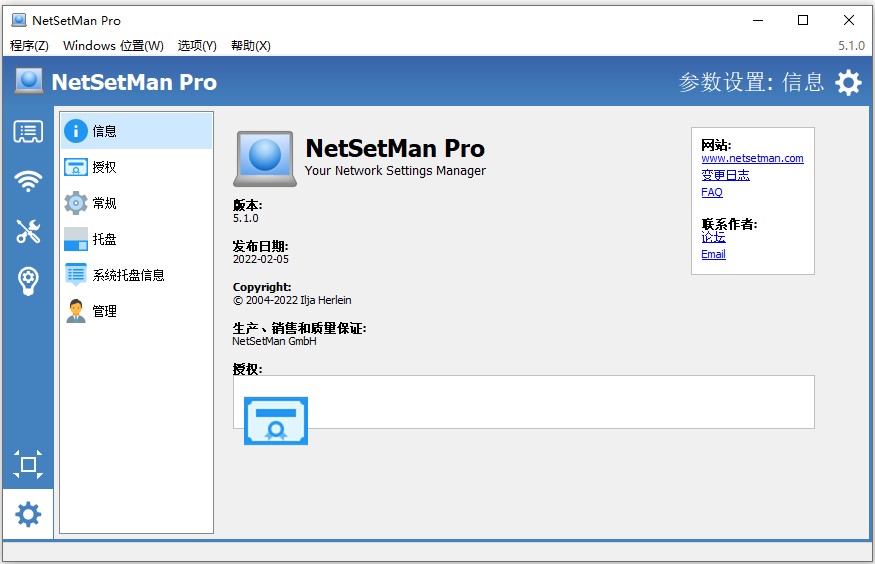Screen dimensions: 875x564
Task: Select the settings gear in sidebar bottom
Action: click(x=28, y=514)
